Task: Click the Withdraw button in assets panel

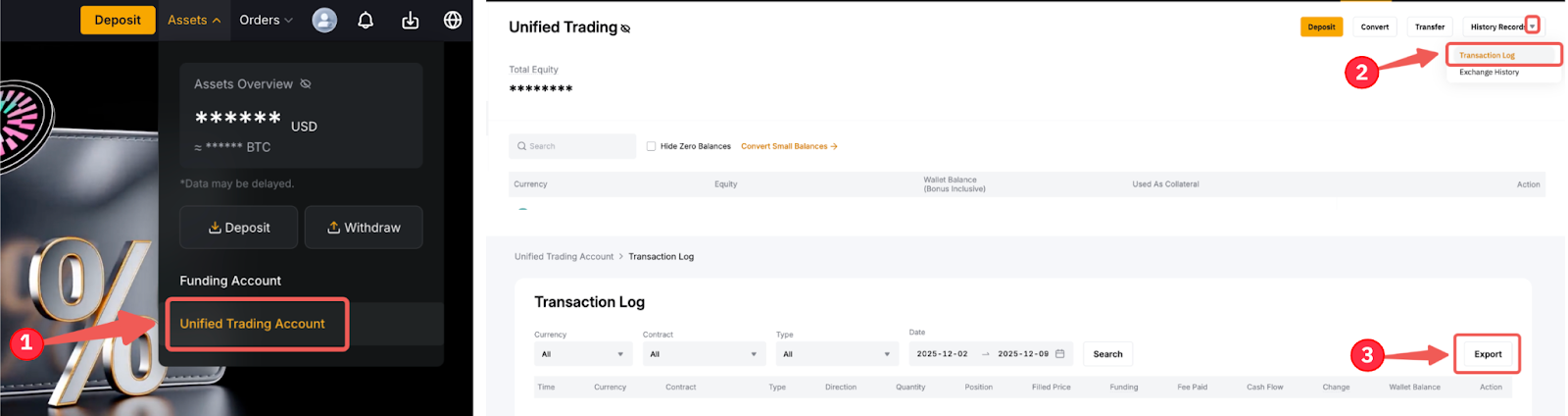Action: pos(364,228)
